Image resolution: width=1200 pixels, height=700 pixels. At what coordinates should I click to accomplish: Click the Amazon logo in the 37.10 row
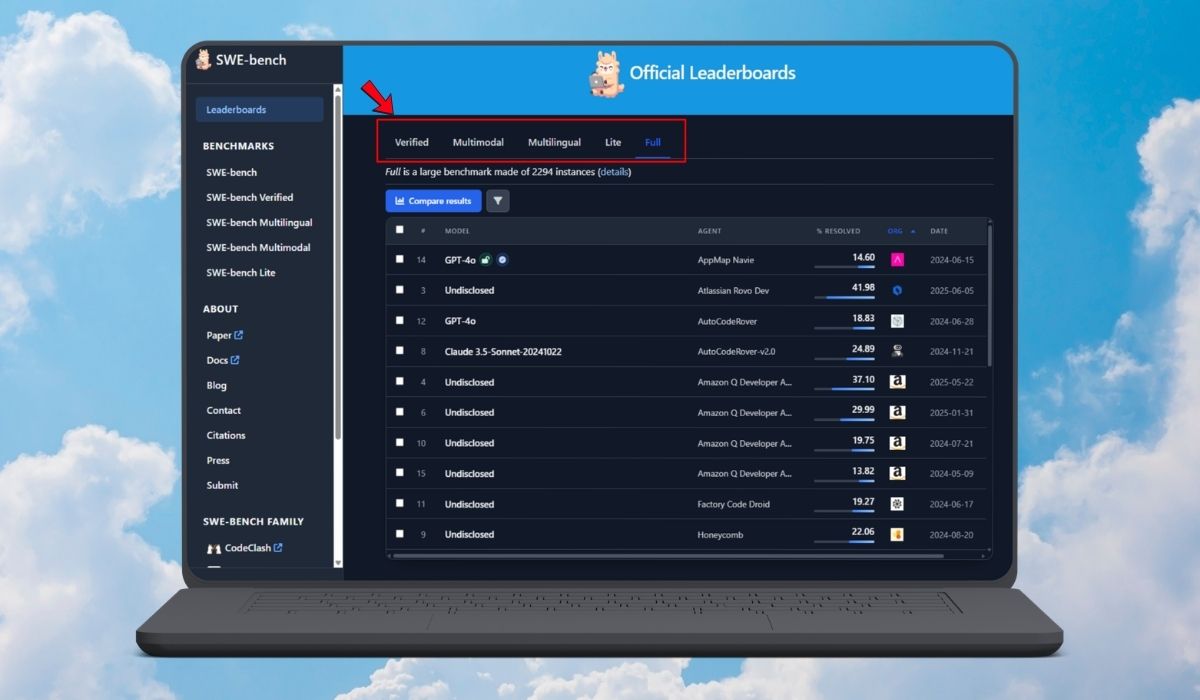(898, 382)
